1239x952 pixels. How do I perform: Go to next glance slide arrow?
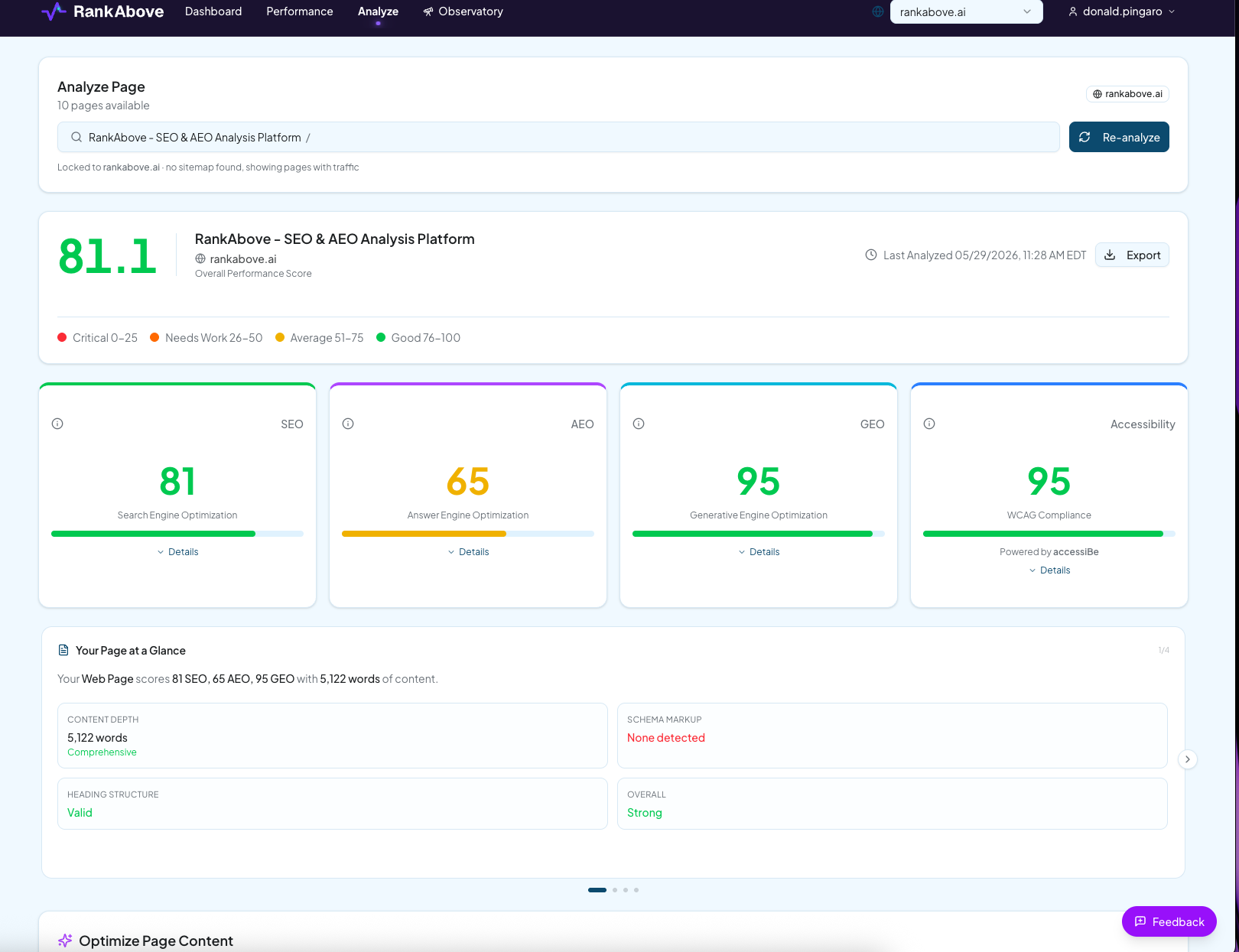pyautogui.click(x=1187, y=759)
